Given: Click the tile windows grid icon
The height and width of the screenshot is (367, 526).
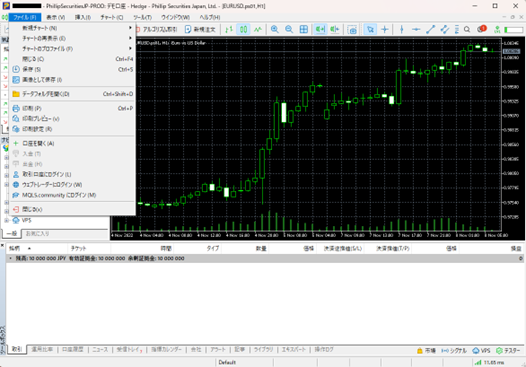Looking at the screenshot, I should [x=304, y=30].
